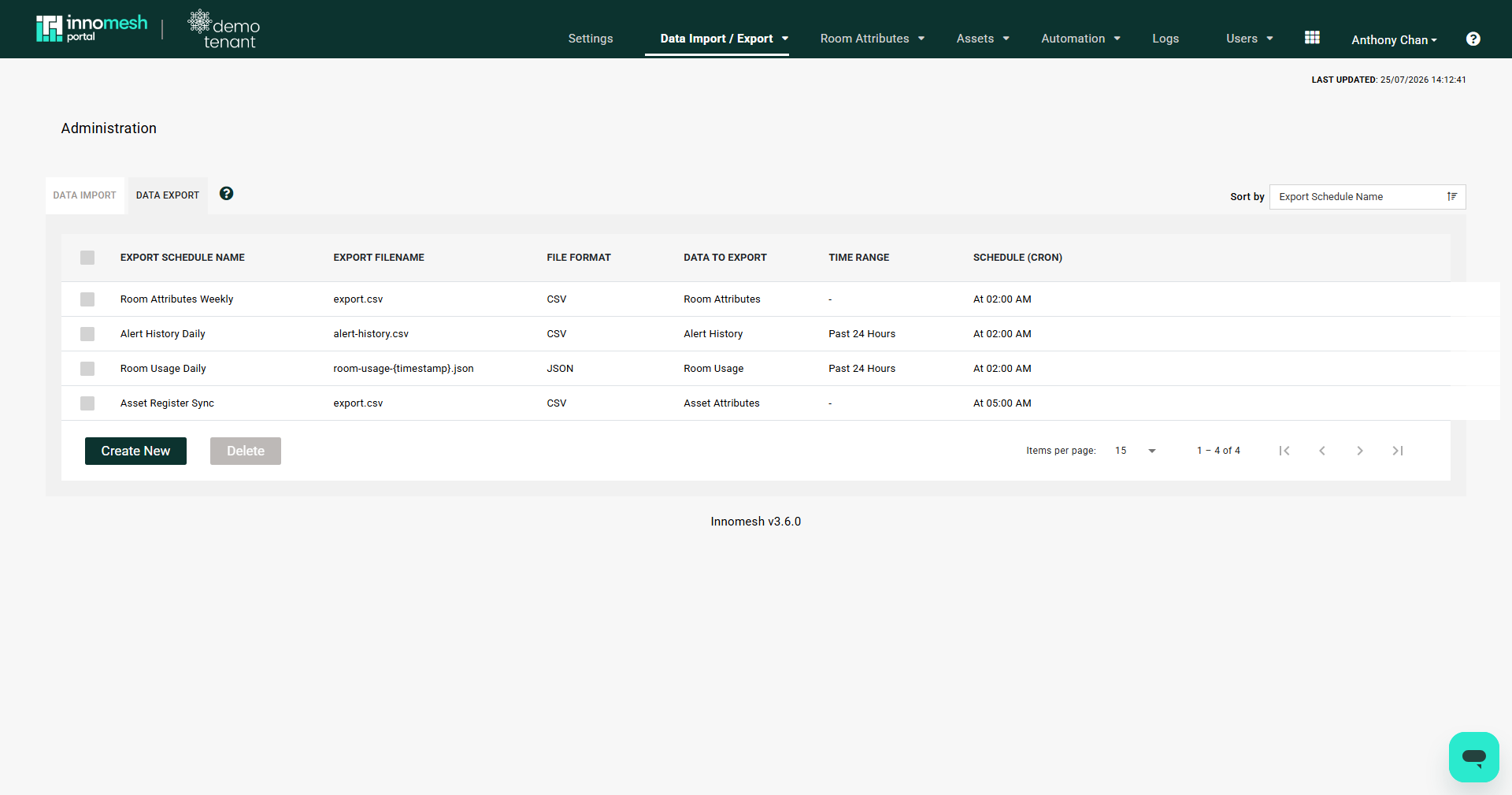Click help icon beside Data Export tab
Viewport: 1512px width, 795px height.
(226, 193)
